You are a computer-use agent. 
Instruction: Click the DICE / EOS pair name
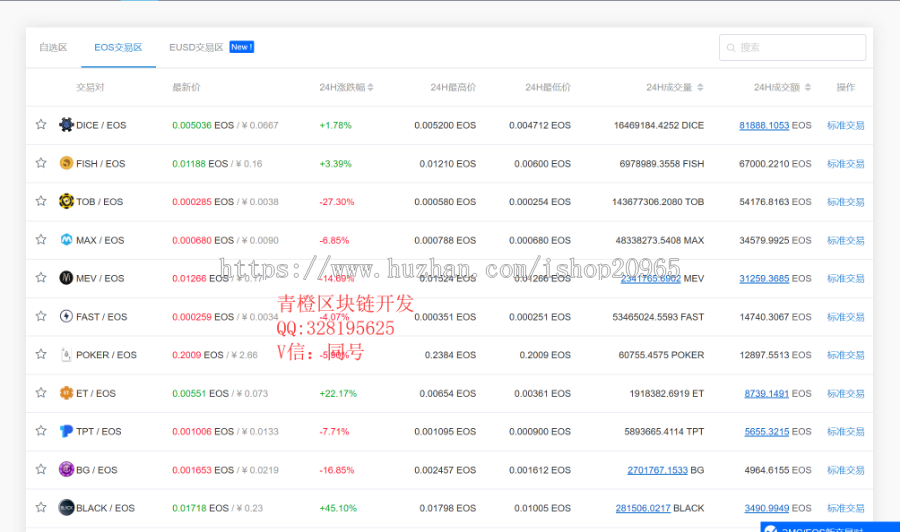tap(101, 125)
